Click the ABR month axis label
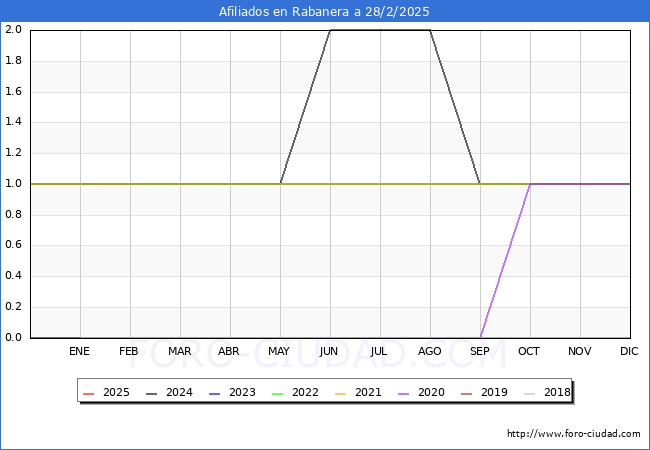Screen dimensions: 650x450 click(x=229, y=351)
